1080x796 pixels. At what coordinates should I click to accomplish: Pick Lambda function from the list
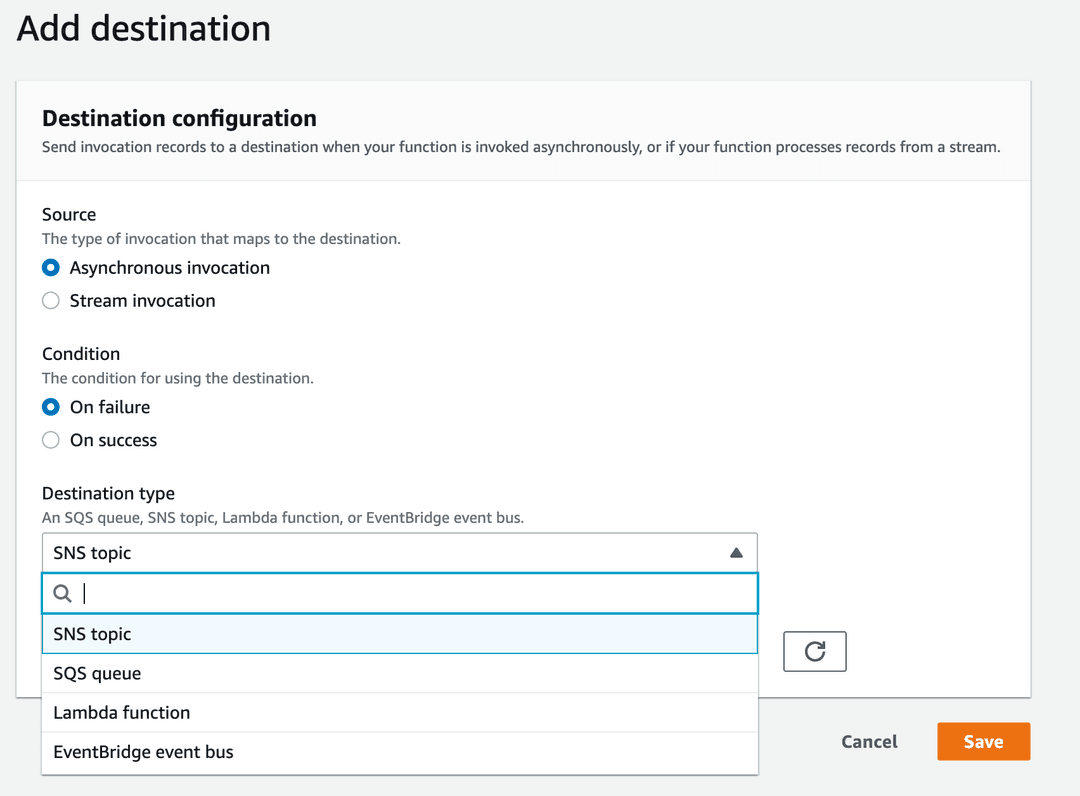(399, 713)
